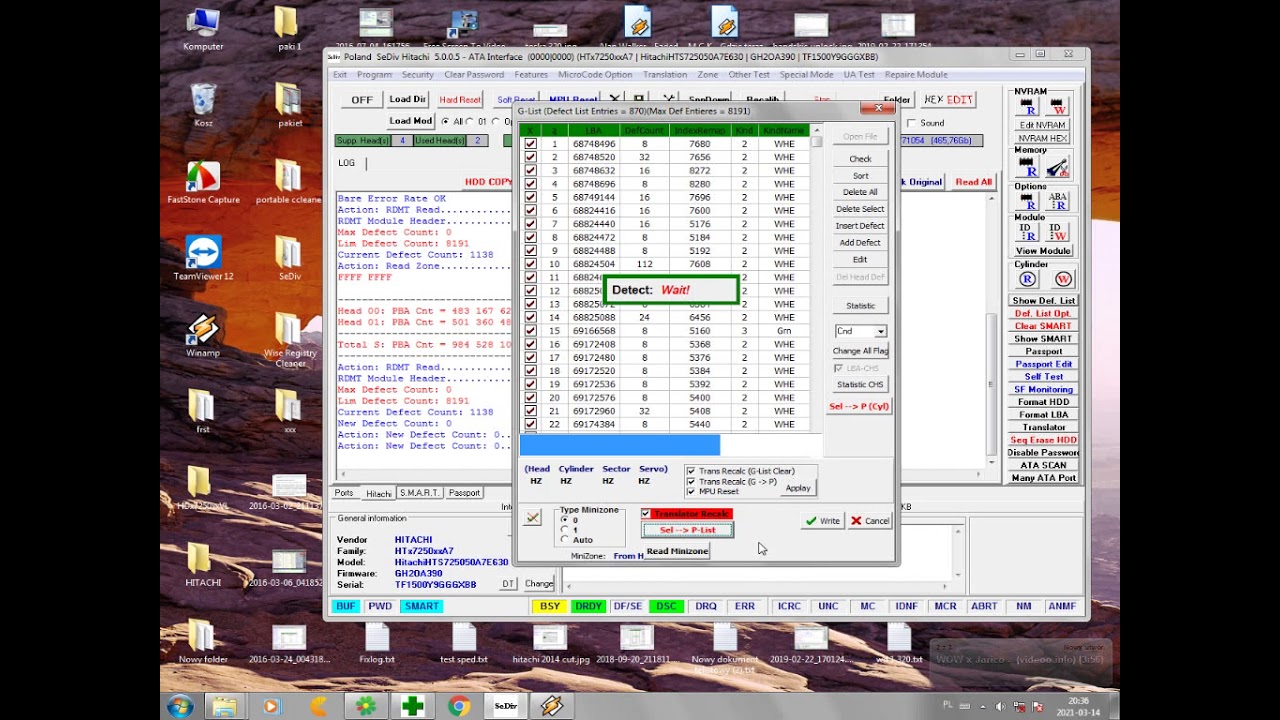The image size is (1280, 720).
Task: Click the Cancel button in G-List dialog
Action: (870, 521)
